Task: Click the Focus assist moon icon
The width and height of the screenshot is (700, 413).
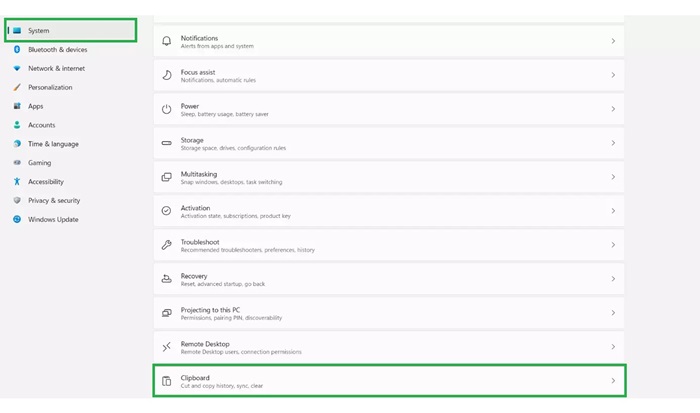Action: pyautogui.click(x=167, y=75)
